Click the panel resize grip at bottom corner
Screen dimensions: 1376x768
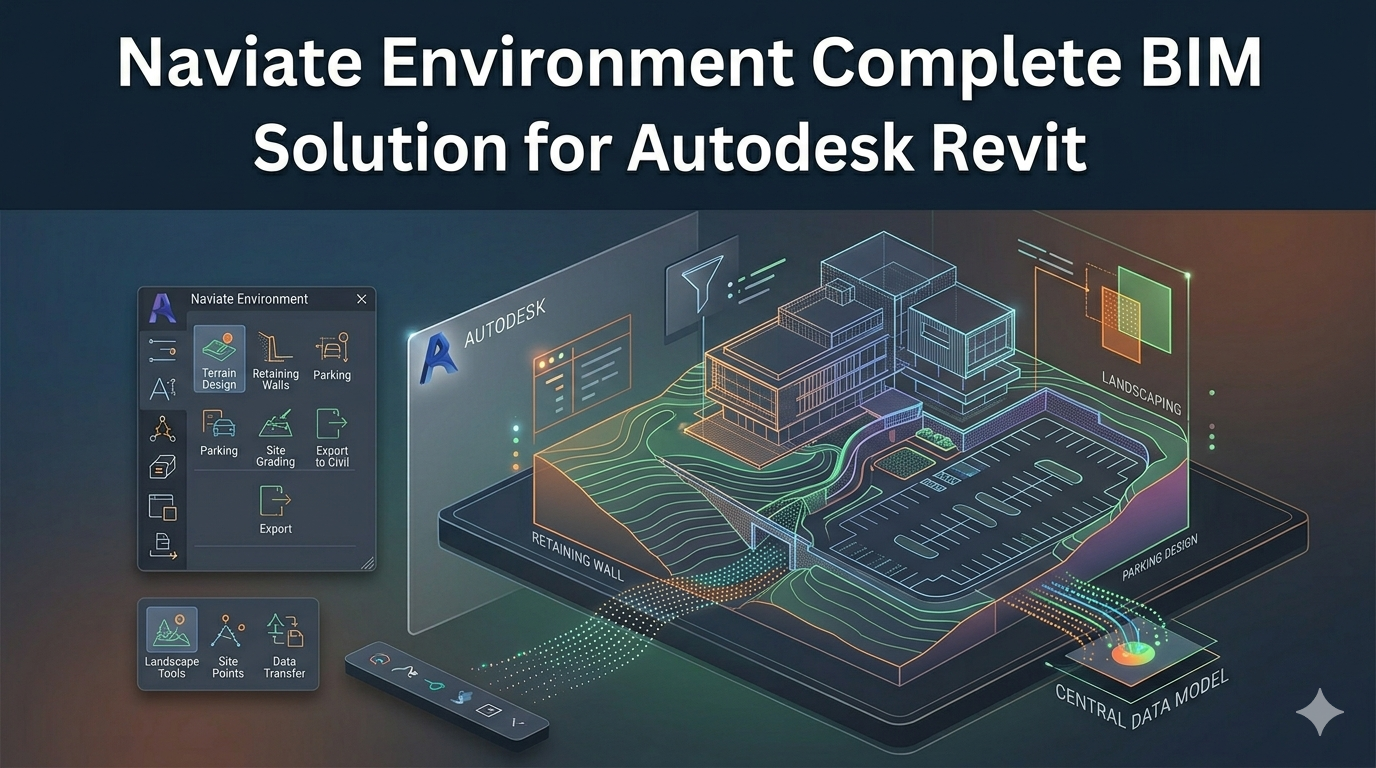pyautogui.click(x=367, y=563)
